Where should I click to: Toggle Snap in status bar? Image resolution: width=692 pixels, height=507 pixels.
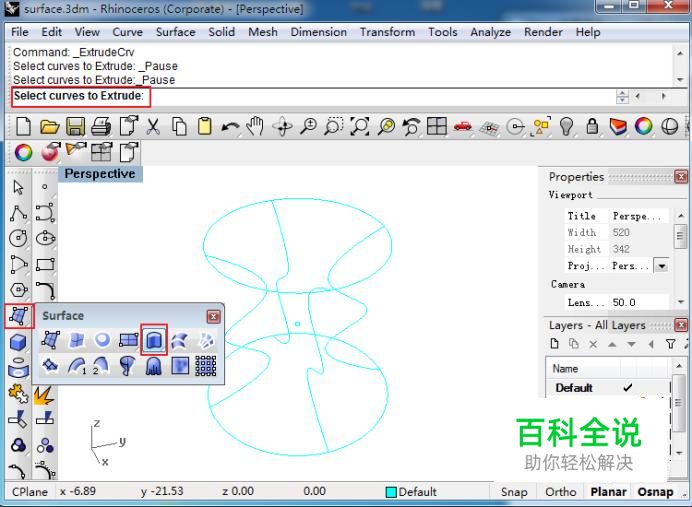(x=514, y=492)
